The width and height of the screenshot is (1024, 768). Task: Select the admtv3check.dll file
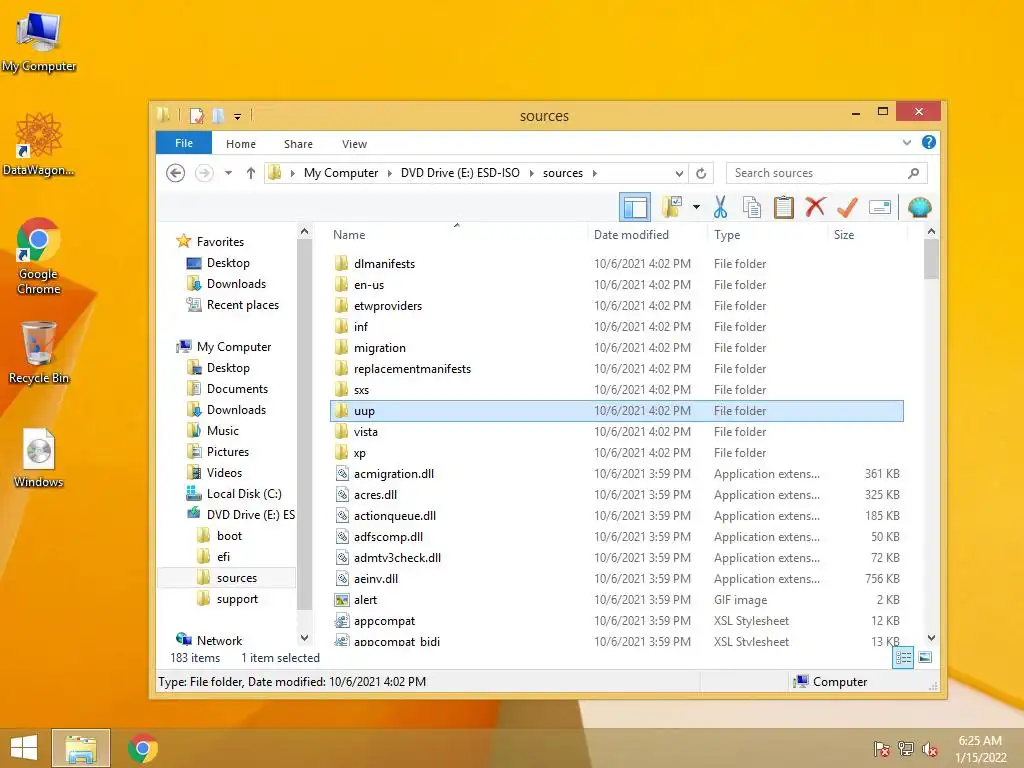coord(397,558)
